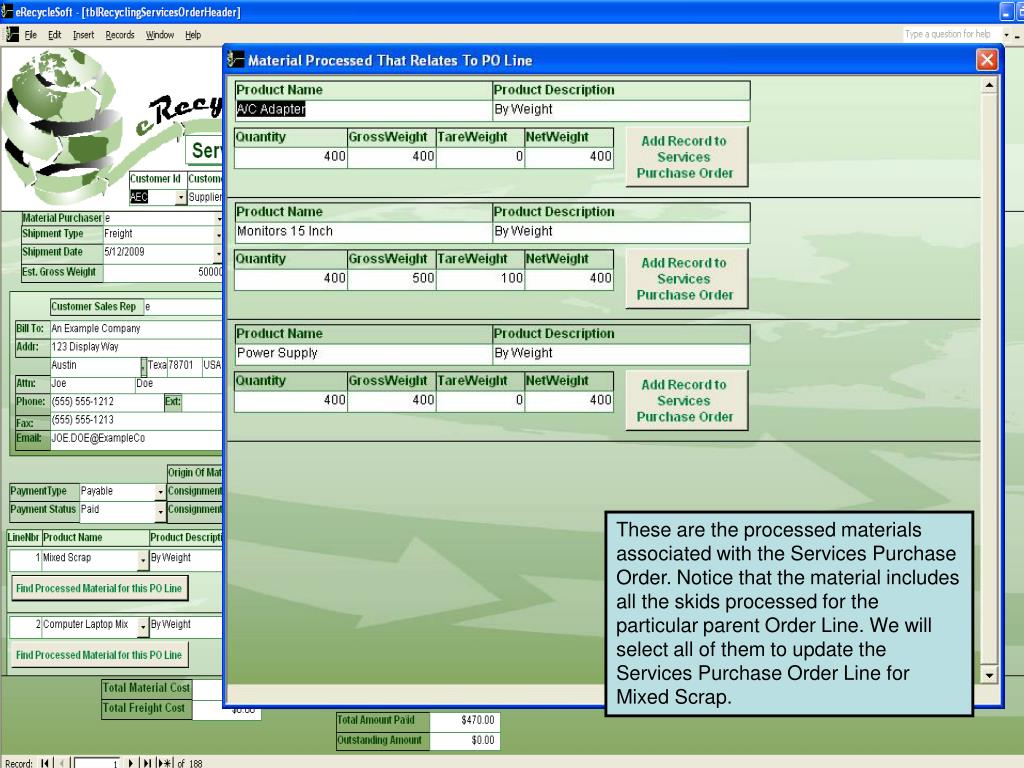Expand the Mixed Scrap product name dropdown
The width and height of the screenshot is (1024, 768).
pos(143,560)
